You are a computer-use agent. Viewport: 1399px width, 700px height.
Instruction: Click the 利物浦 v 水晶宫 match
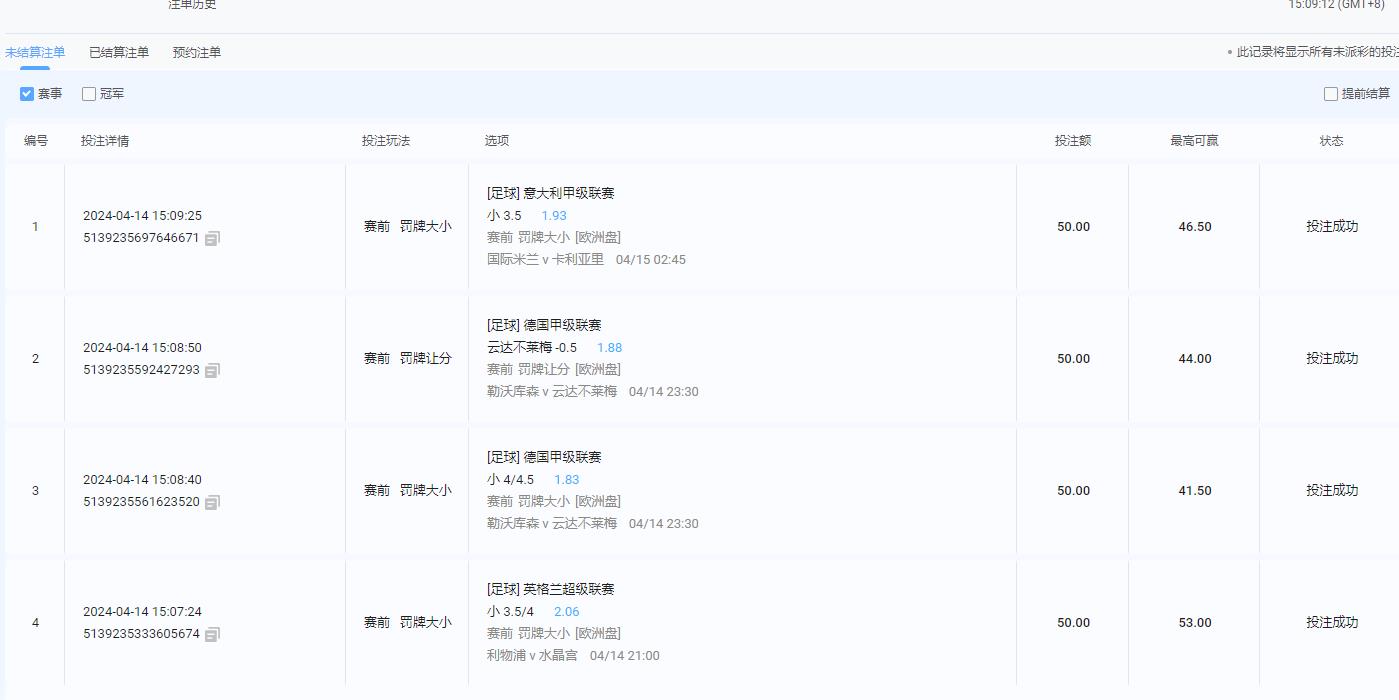(x=532, y=656)
